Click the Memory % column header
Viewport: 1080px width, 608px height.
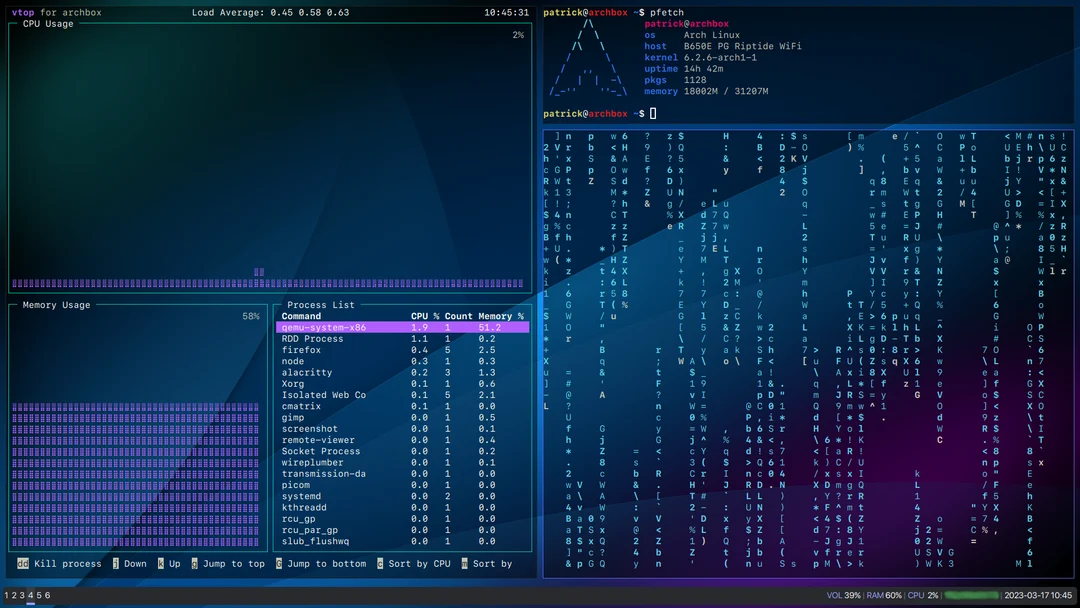click(x=500, y=316)
